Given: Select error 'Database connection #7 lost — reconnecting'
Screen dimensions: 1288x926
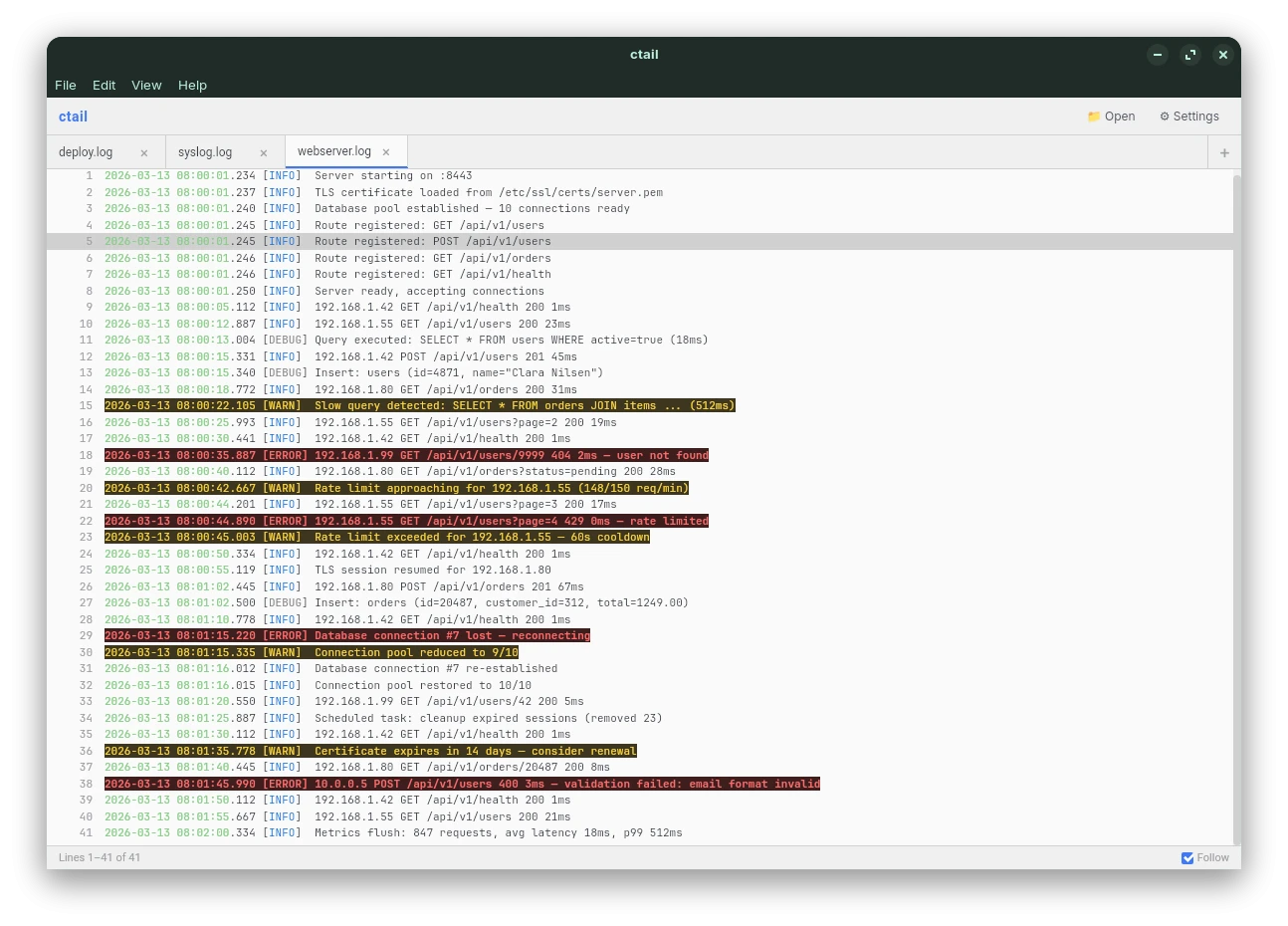Looking at the screenshot, I should point(640,636).
